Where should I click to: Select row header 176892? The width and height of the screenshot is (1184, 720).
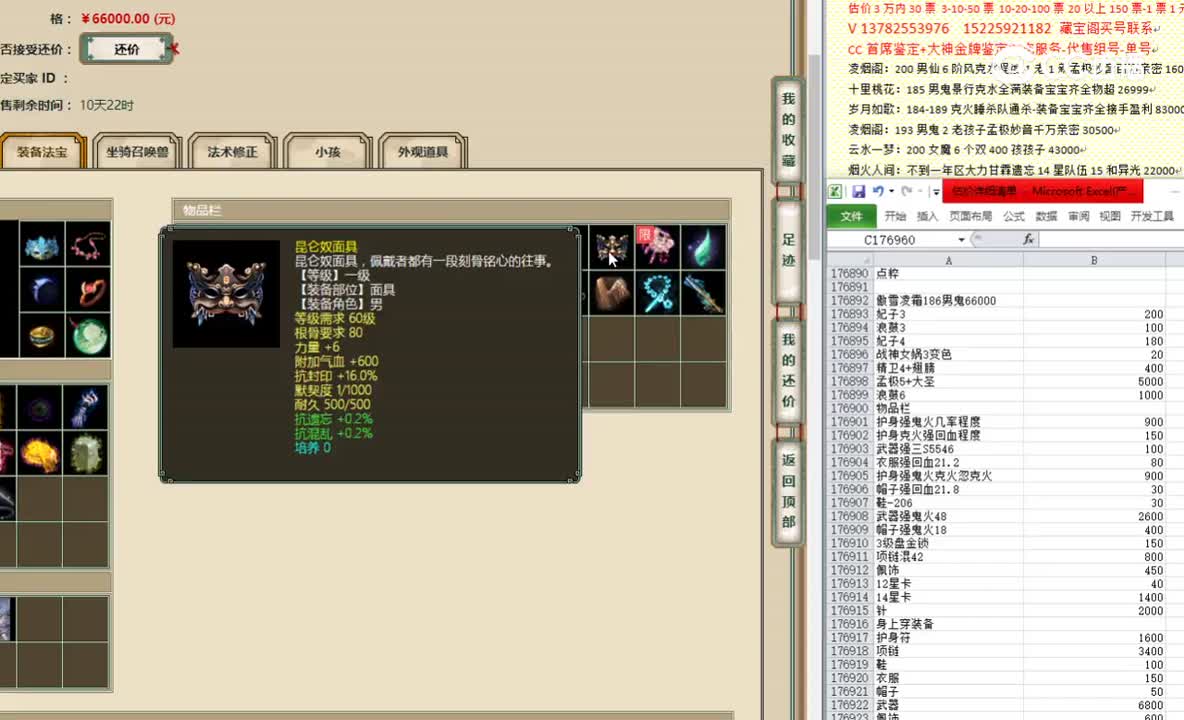pyautogui.click(x=849, y=300)
